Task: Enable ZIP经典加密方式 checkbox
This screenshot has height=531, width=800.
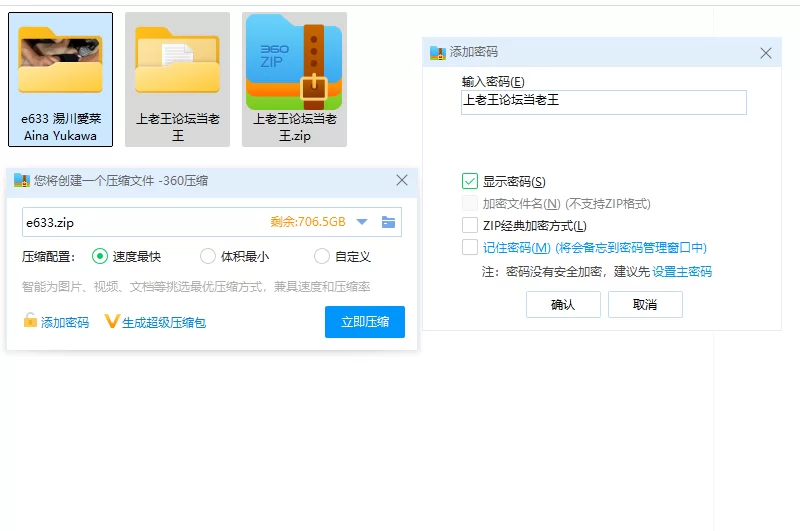Action: [x=469, y=225]
